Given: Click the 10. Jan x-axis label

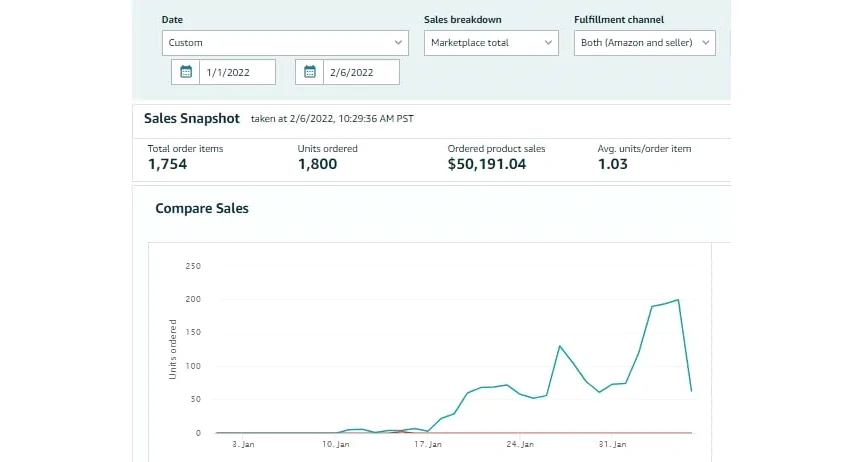Looking at the screenshot, I should 335,444.
